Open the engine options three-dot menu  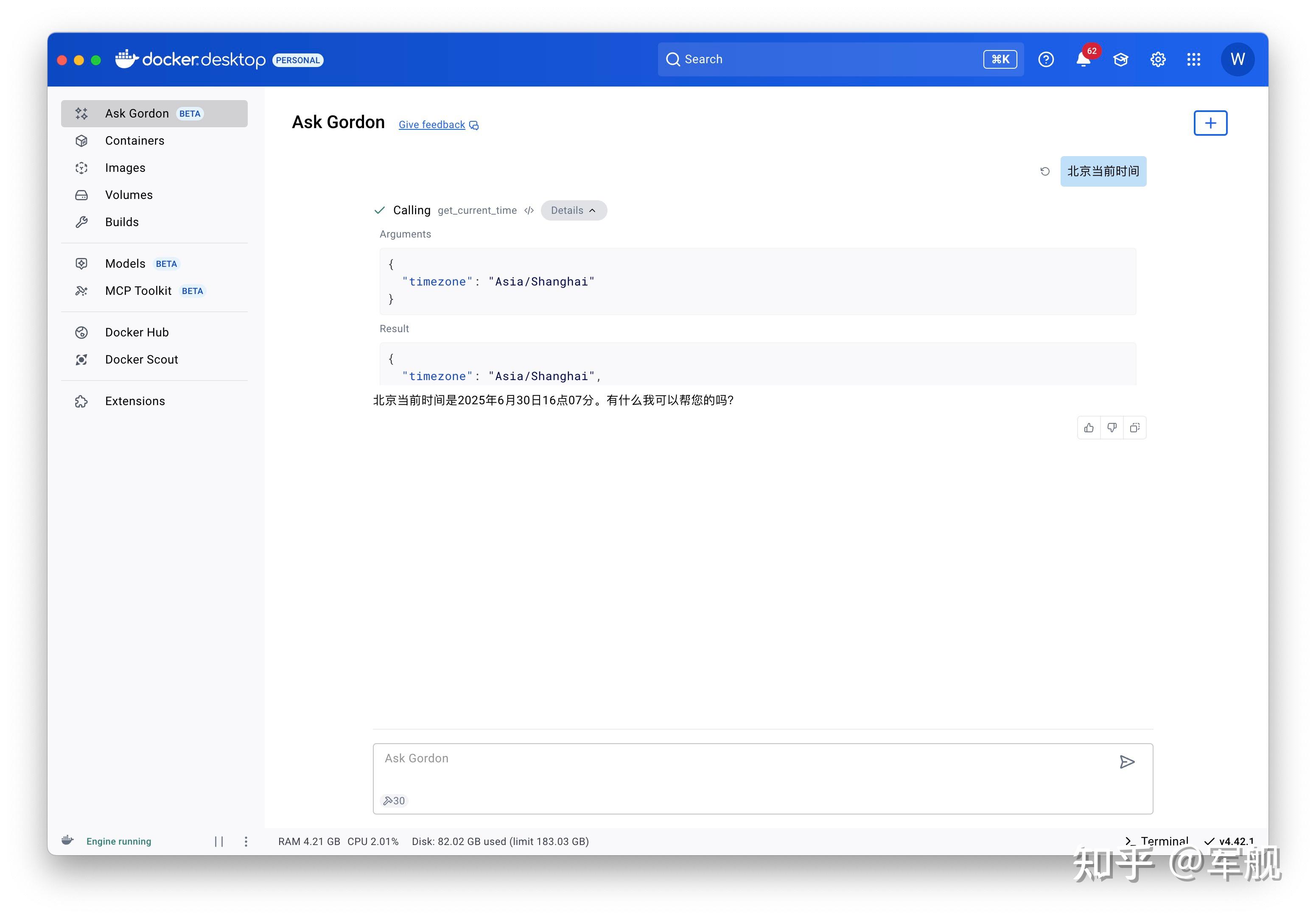pyautogui.click(x=246, y=841)
